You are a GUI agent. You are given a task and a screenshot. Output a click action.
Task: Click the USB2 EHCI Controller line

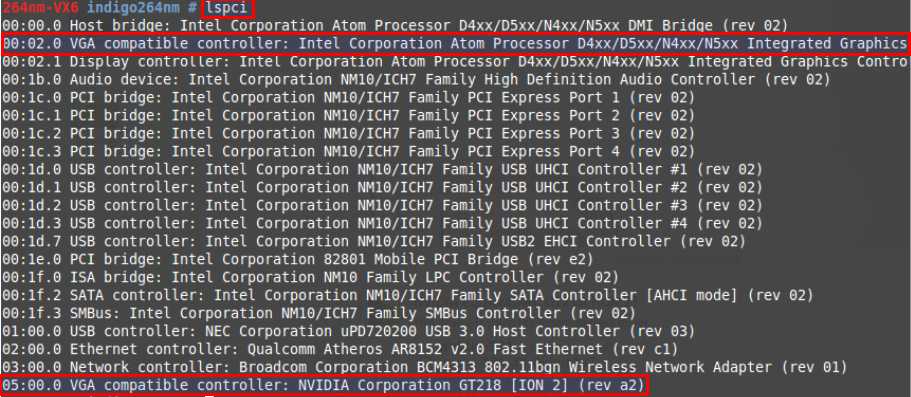tap(374, 241)
